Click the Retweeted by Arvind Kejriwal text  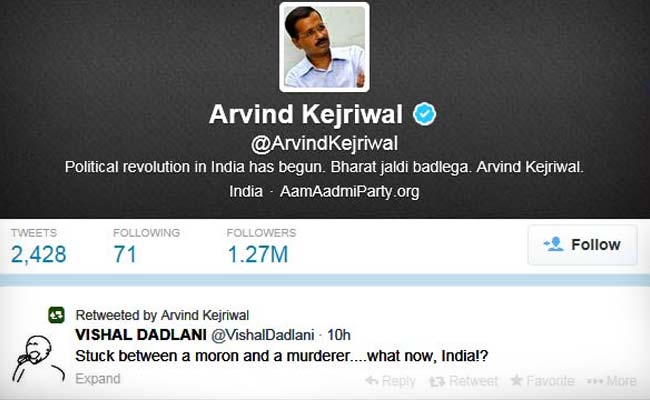[x=162, y=315]
